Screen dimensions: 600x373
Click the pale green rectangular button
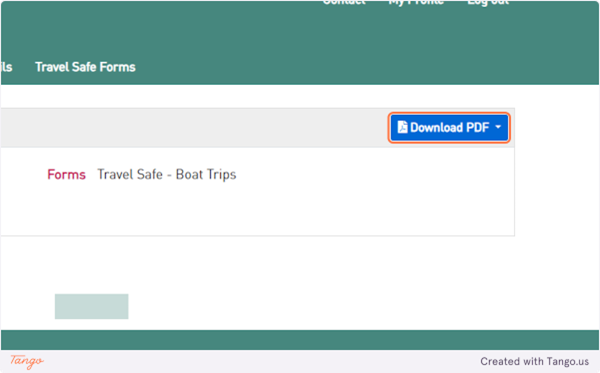(x=91, y=306)
